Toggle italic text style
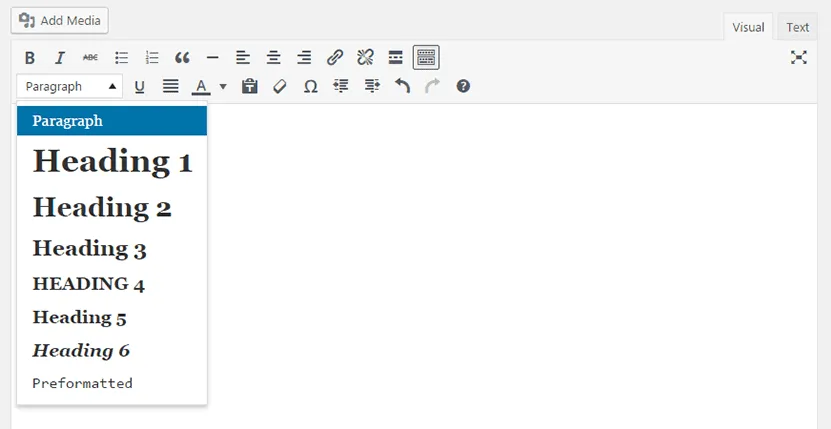831x429 pixels. [60, 58]
